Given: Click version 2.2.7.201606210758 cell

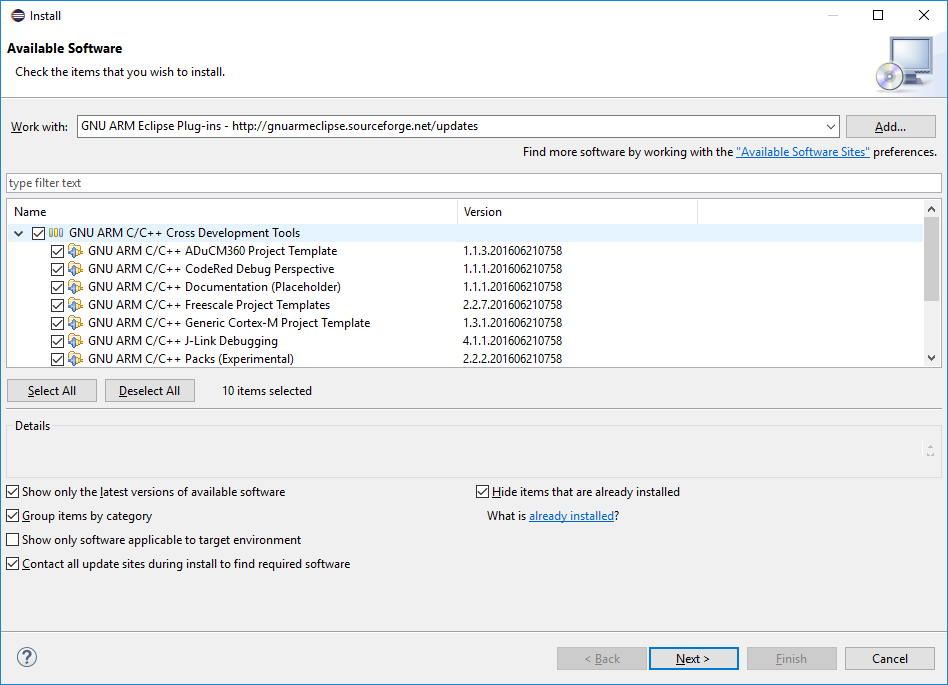Looking at the screenshot, I should [x=512, y=305].
